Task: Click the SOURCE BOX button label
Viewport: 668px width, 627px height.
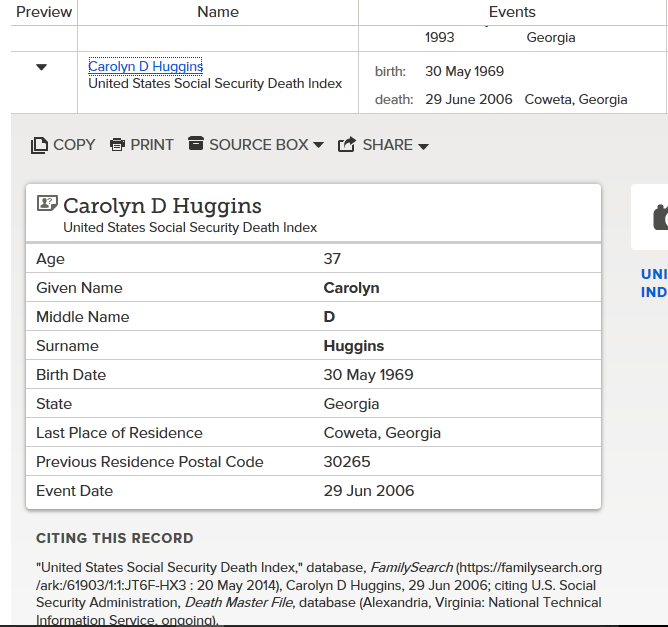Action: coord(259,145)
